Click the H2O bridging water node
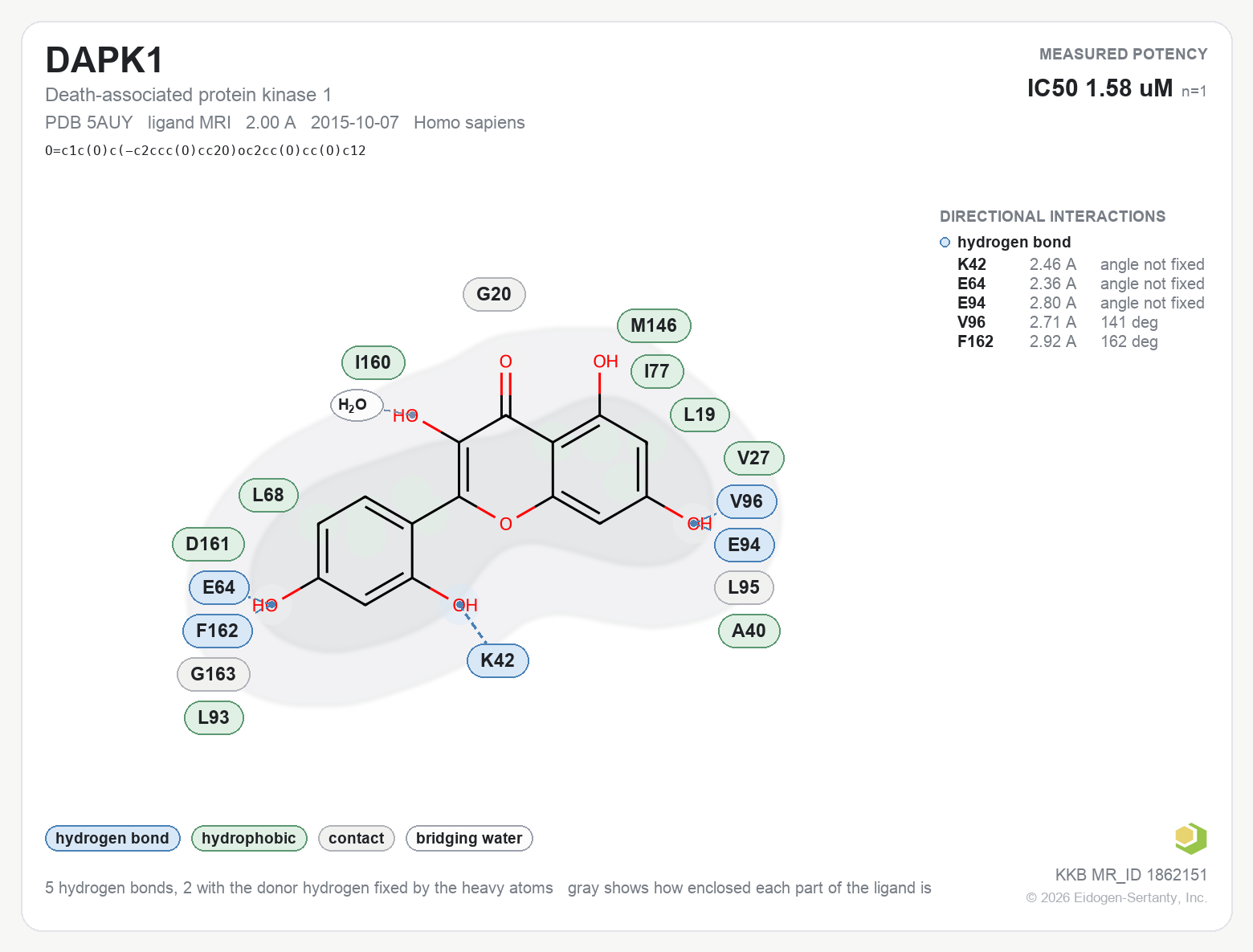The image size is (1253, 952). [x=357, y=405]
